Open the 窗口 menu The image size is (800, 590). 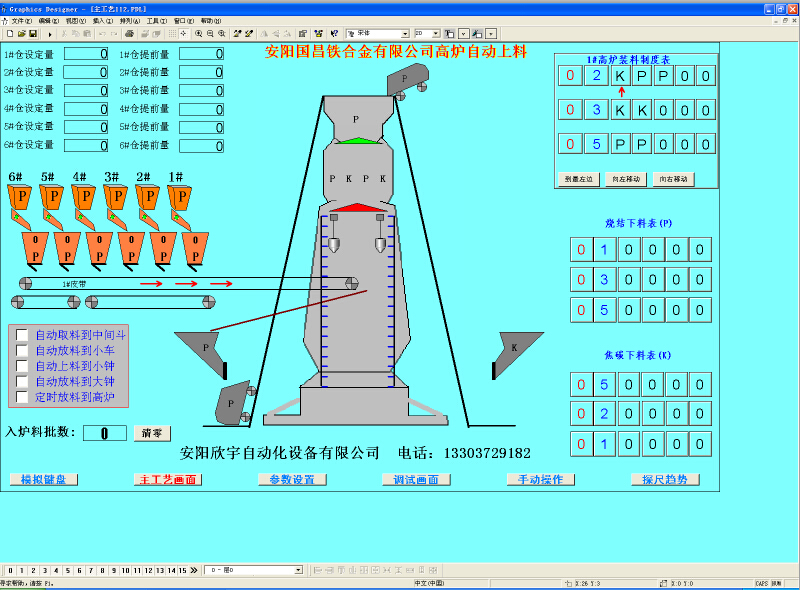click(x=184, y=21)
